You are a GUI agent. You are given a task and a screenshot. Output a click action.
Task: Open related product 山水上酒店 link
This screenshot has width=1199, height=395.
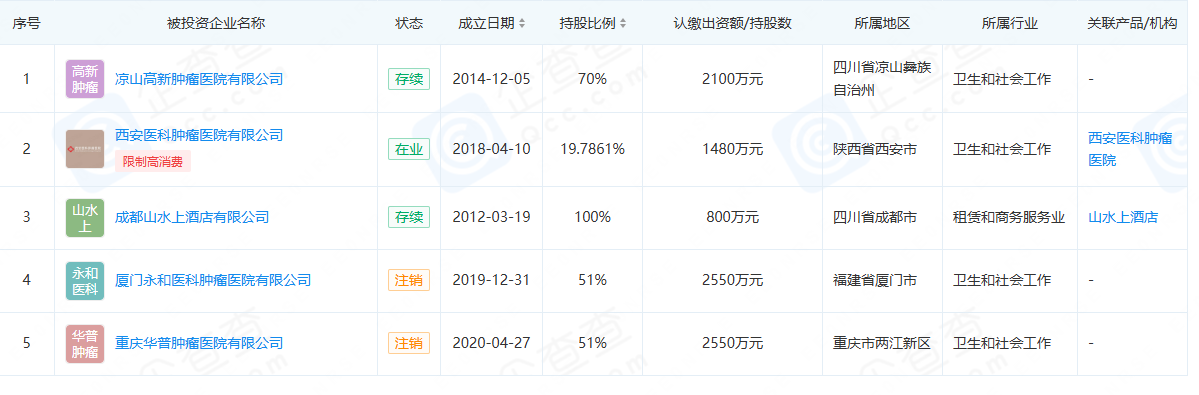point(1123,218)
